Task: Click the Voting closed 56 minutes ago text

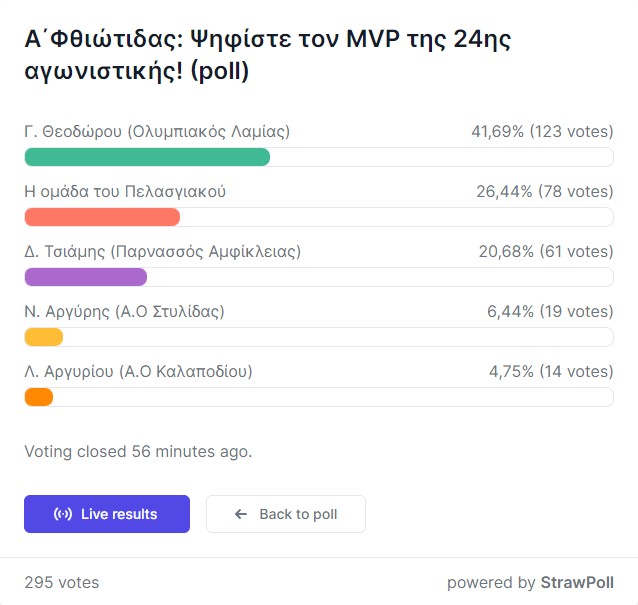Action: click(138, 452)
